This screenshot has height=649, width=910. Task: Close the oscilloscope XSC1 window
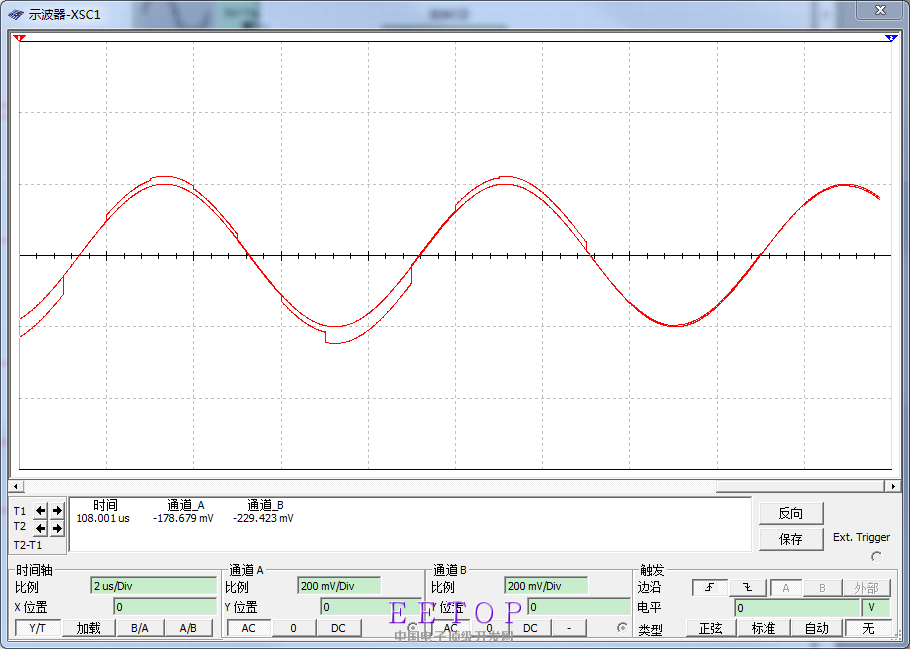(x=879, y=10)
